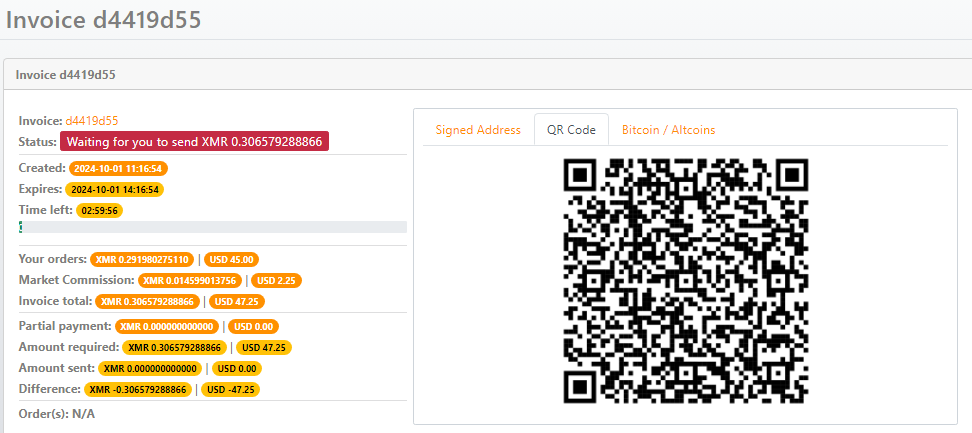Viewport: 972px width, 433px height.
Task: Click the red waiting status badge
Action: tap(195, 142)
